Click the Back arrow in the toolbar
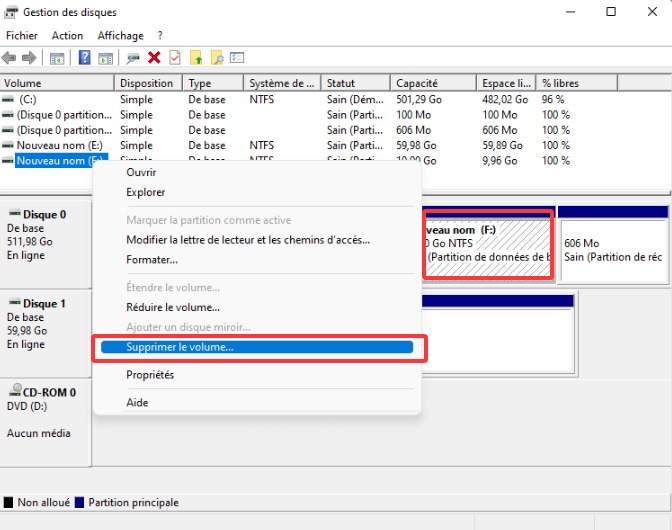 9,57
